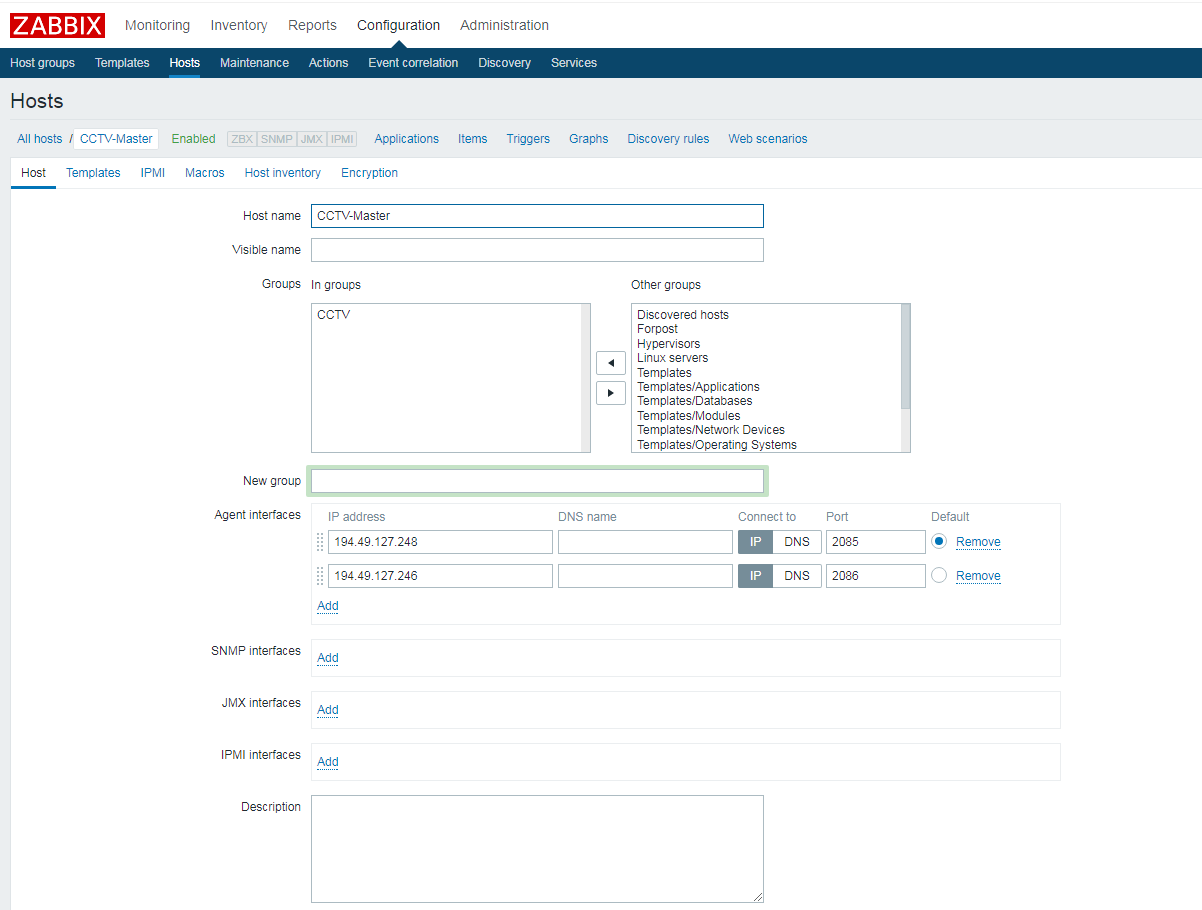Open the Monitoring menu
1202x910 pixels.
pyautogui.click(x=157, y=25)
